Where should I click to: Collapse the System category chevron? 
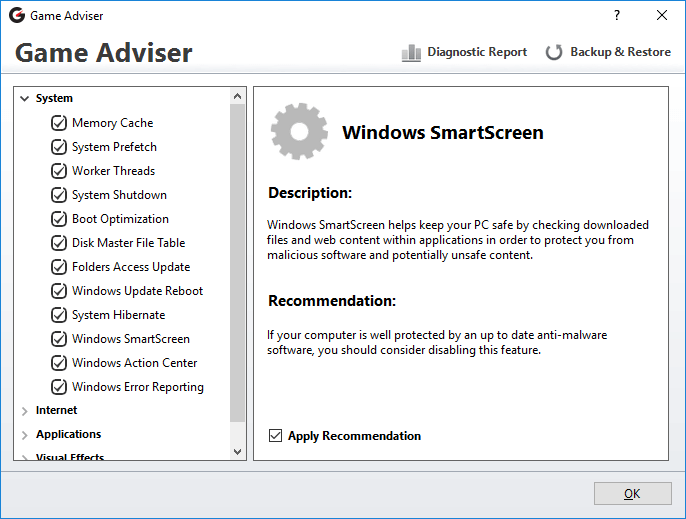pos(24,98)
